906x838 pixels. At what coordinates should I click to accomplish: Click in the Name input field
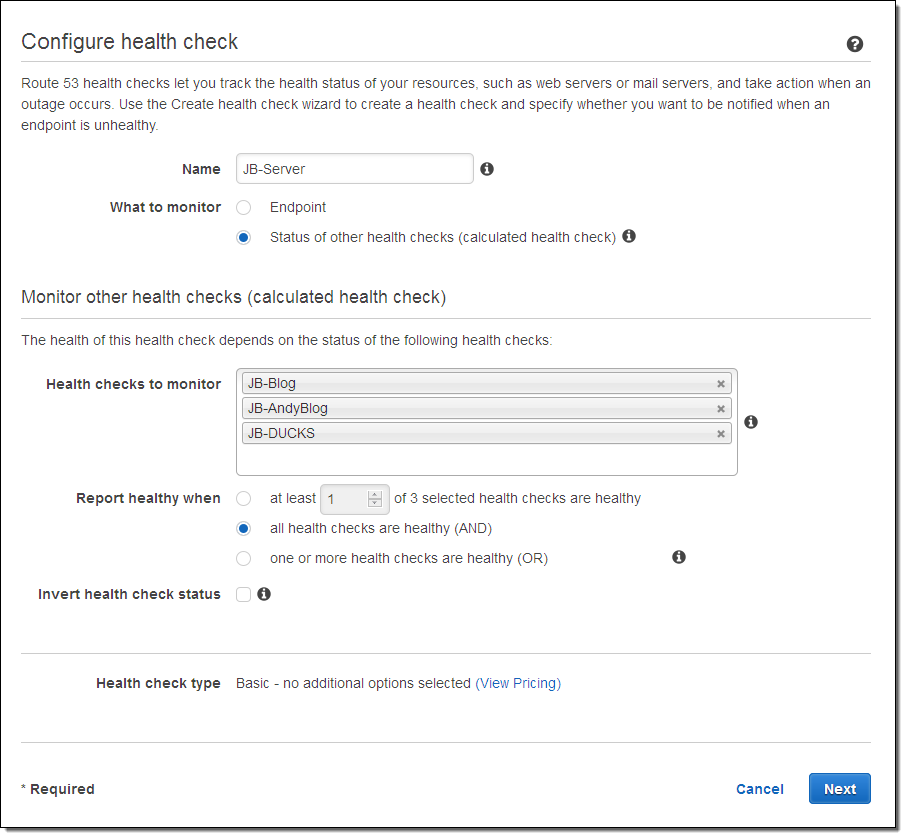pyautogui.click(x=354, y=169)
